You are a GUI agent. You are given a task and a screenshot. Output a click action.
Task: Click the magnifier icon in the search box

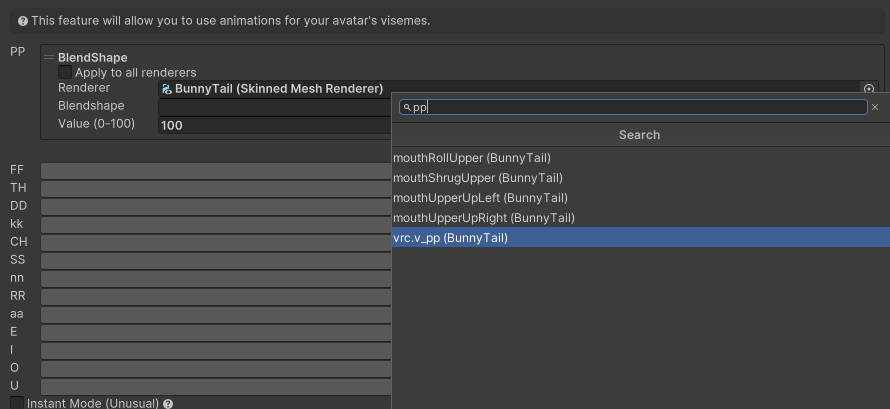[406, 107]
